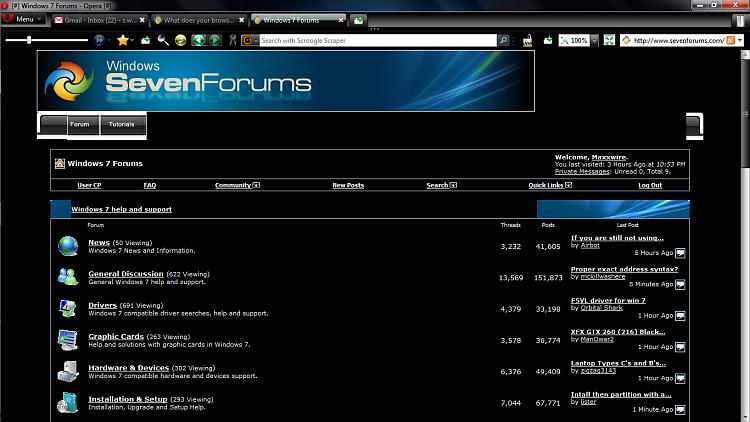Click the Log Out link
Viewport: 750px width, 422px height.
tap(650, 185)
